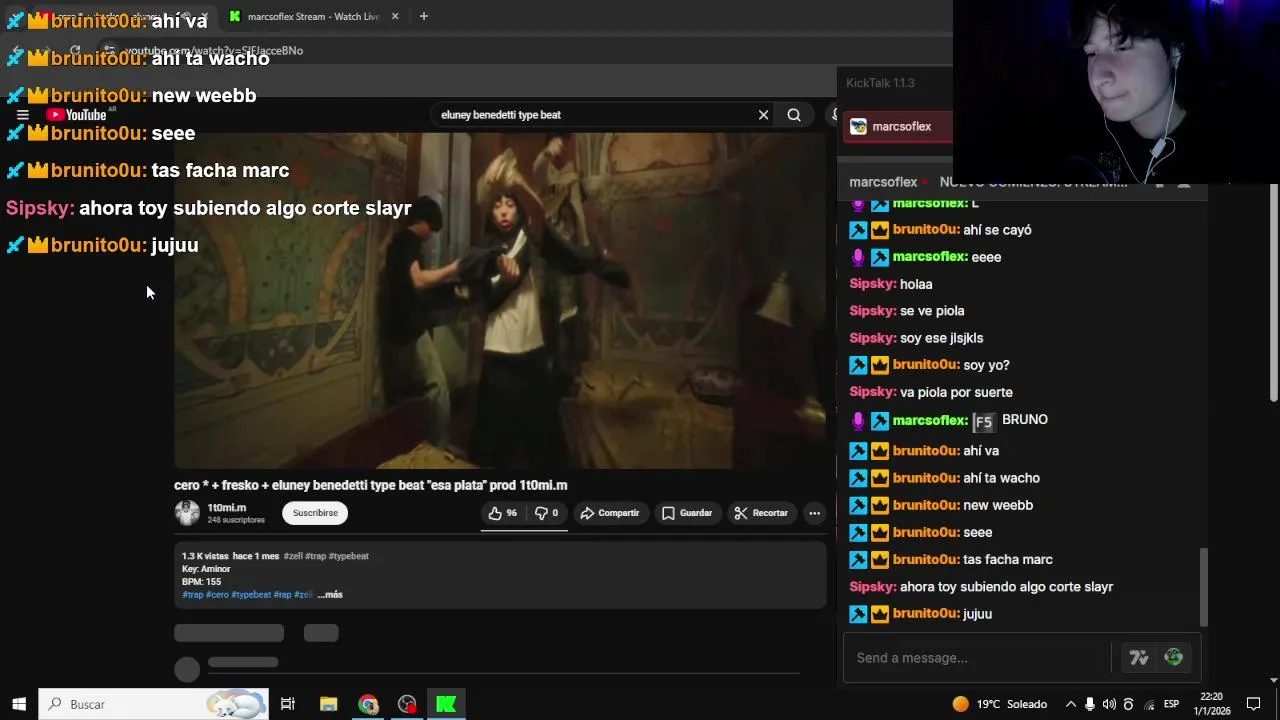Open the #typebeat hashtag in description
Viewport: 1280px width, 720px height.
251,595
